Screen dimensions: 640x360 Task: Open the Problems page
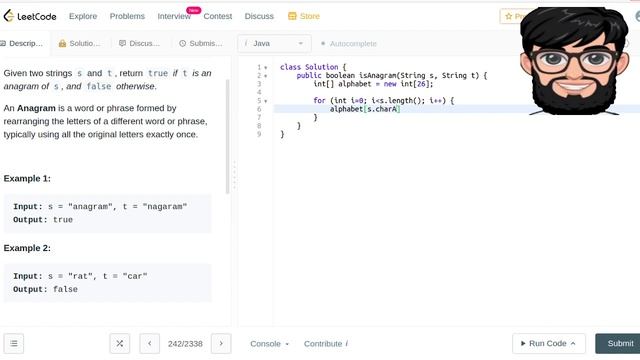click(x=127, y=16)
